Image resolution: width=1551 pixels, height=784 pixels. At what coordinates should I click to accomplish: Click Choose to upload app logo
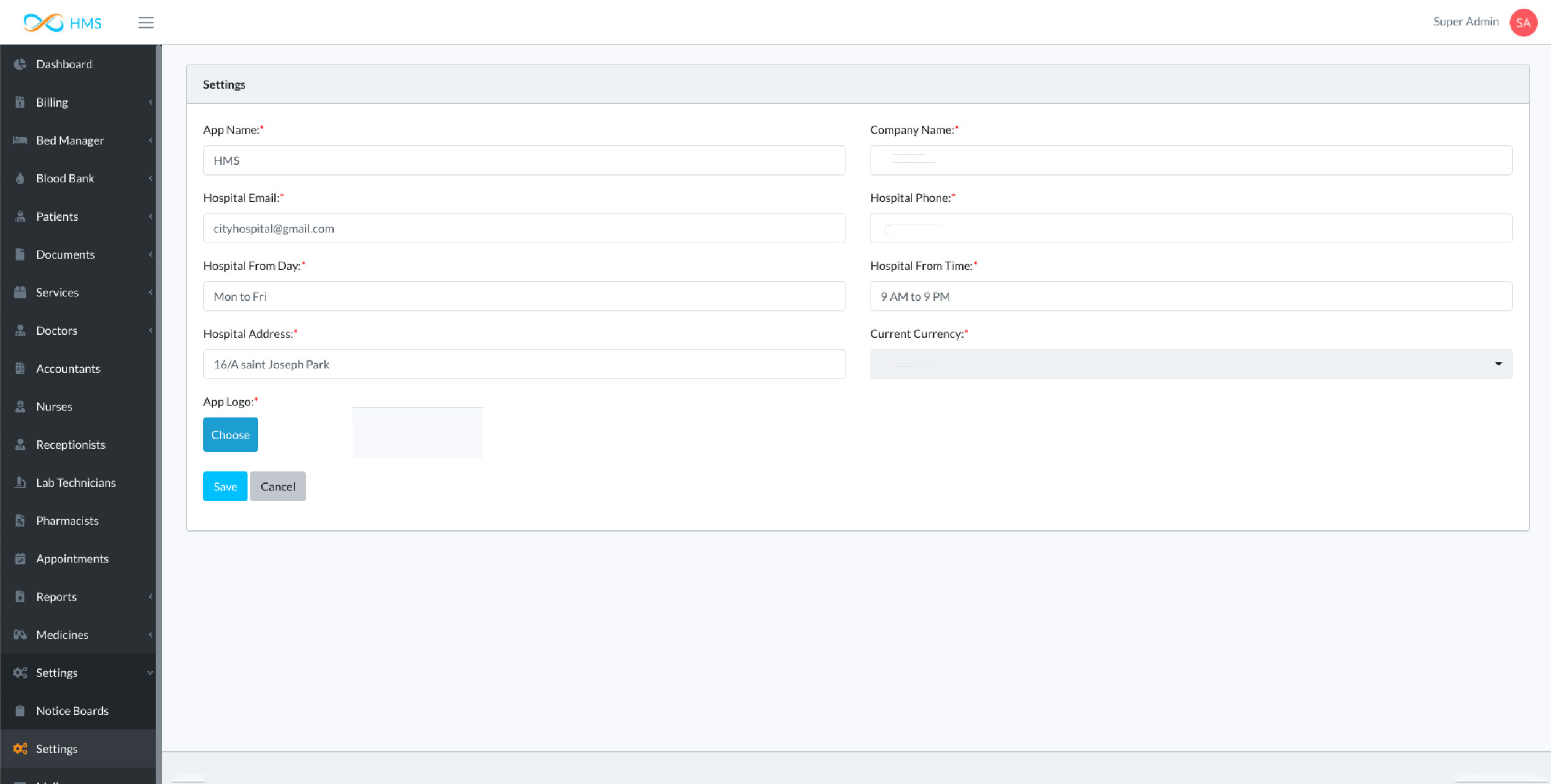pos(230,435)
